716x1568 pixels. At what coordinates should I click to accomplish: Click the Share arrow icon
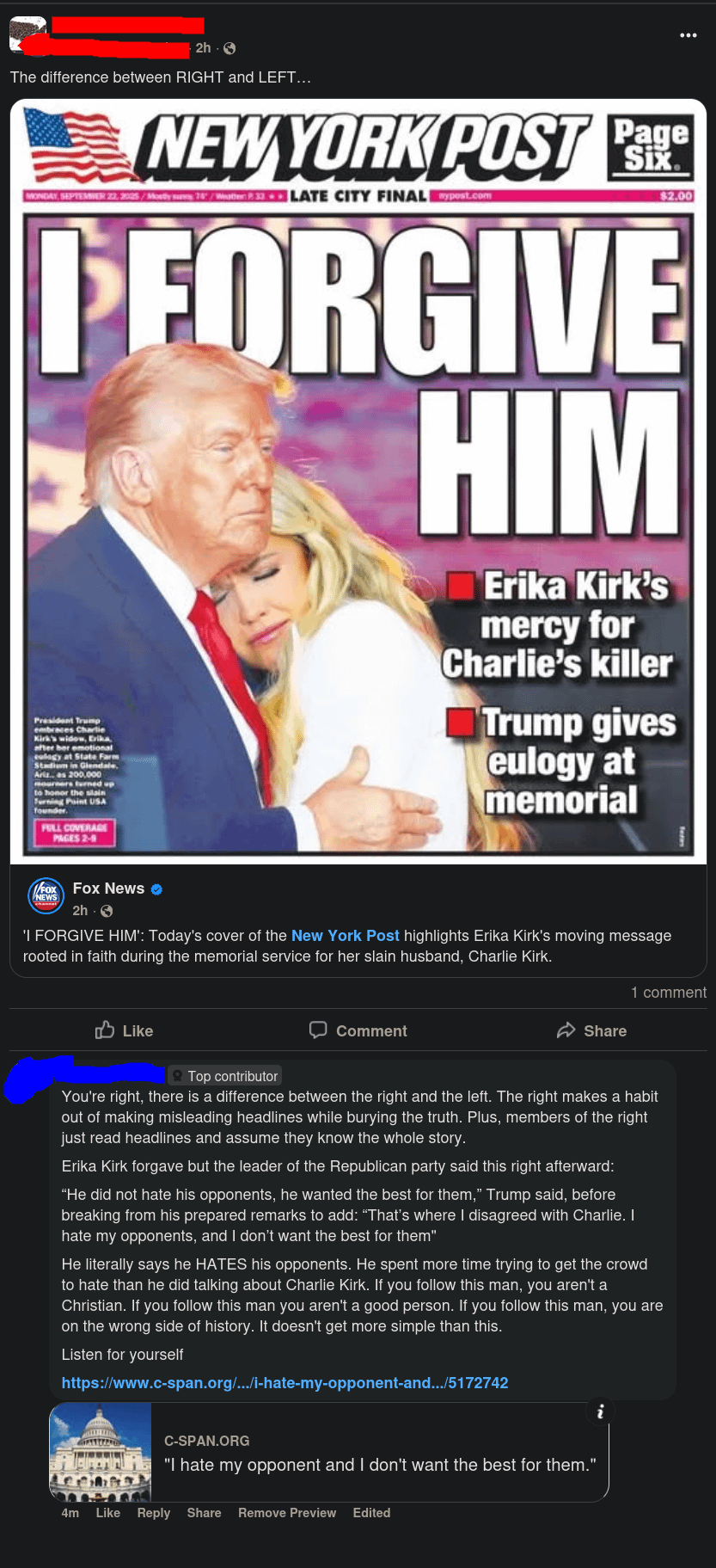[566, 1030]
